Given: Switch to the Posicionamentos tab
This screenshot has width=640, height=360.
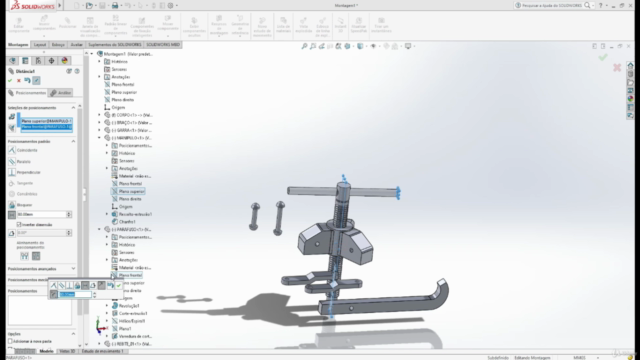Looking at the screenshot, I should [27, 93].
